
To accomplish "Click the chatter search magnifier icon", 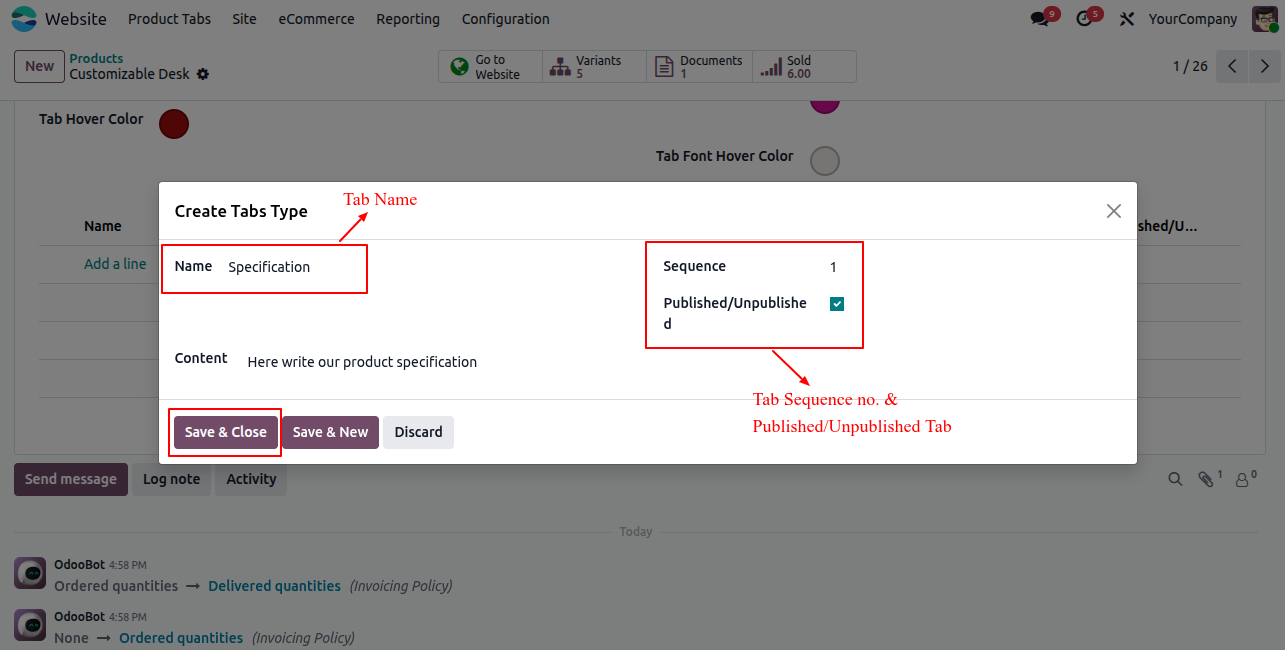I will pos(1176,479).
